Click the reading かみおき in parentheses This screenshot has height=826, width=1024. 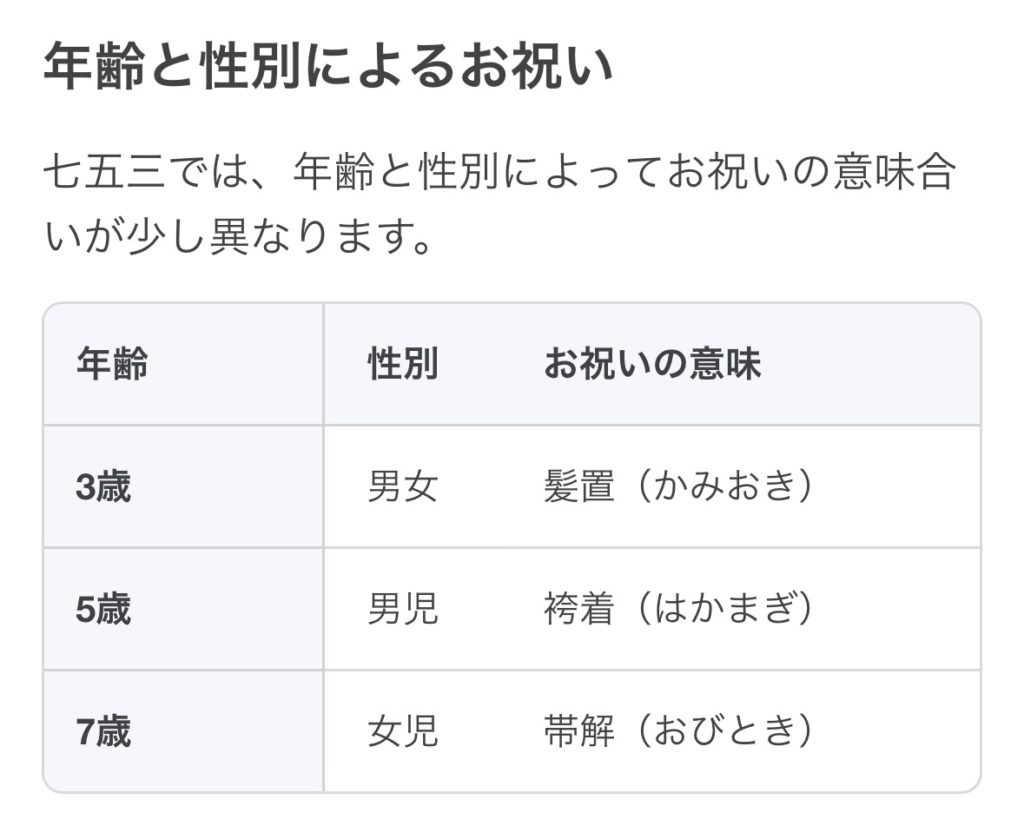[x=726, y=487]
